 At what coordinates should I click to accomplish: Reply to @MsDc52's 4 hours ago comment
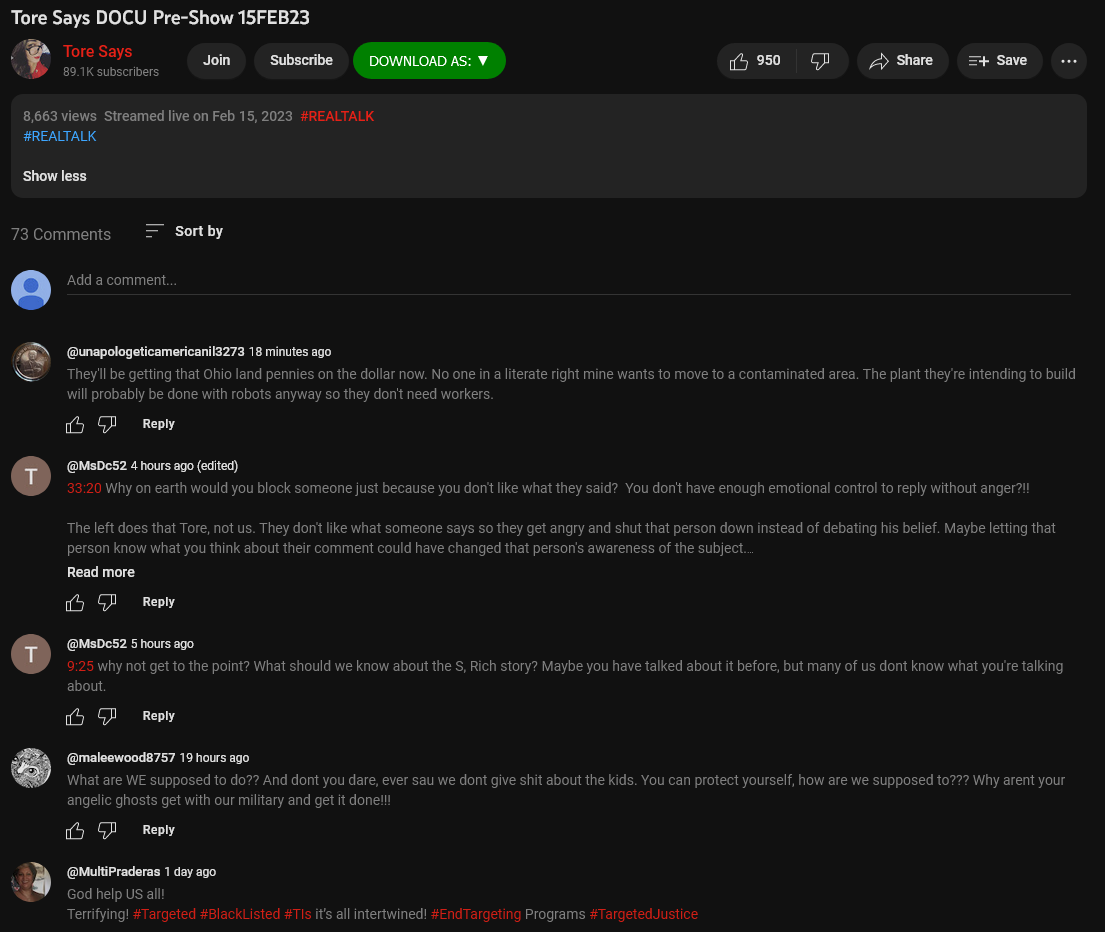[x=159, y=602]
